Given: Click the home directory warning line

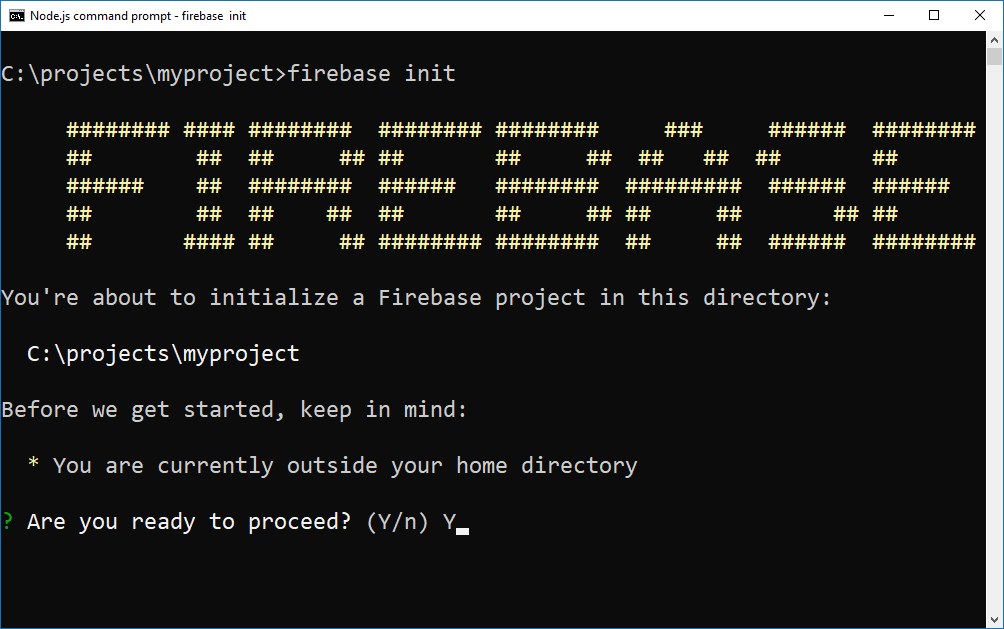Looking at the screenshot, I should pos(333,465).
